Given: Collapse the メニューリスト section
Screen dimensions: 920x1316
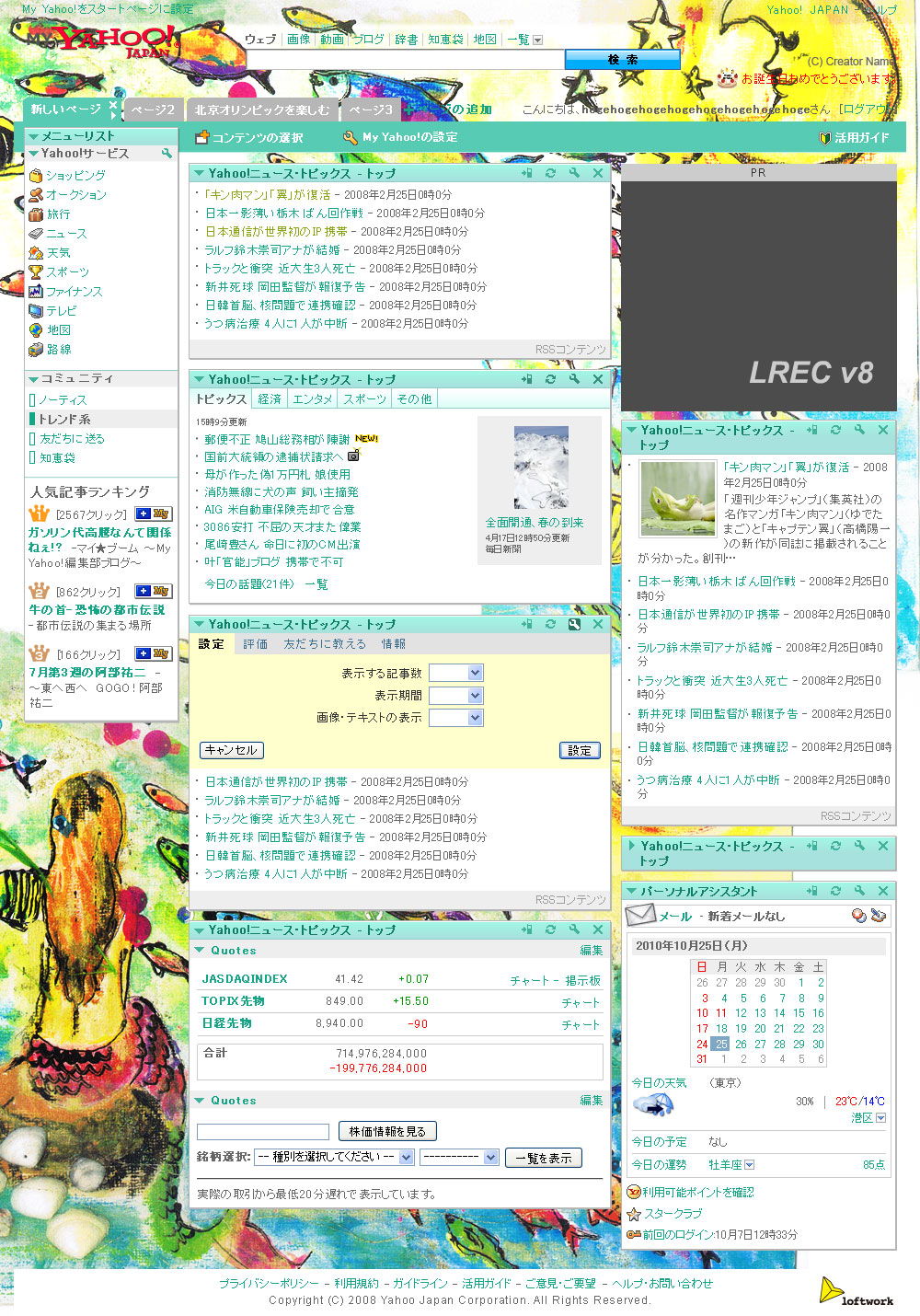Looking at the screenshot, I should (x=33, y=136).
